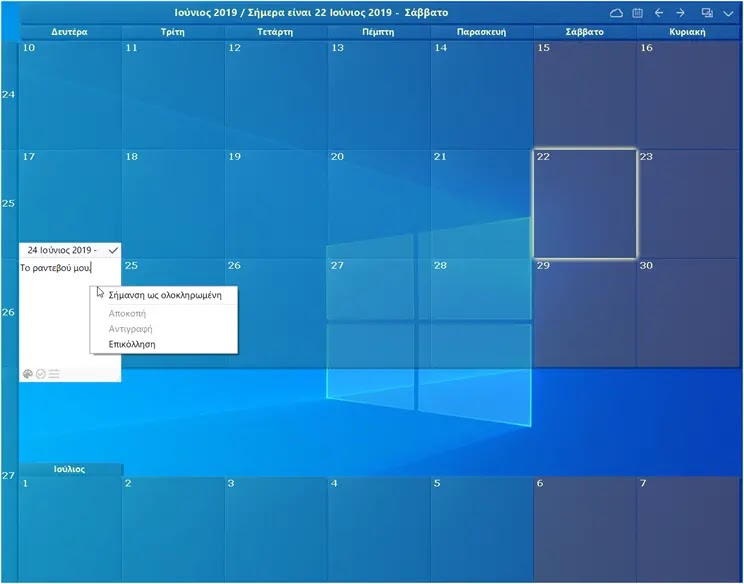This screenshot has height=584, width=744.
Task: Click the 'Παρασκευή' column header
Action: click(481, 32)
